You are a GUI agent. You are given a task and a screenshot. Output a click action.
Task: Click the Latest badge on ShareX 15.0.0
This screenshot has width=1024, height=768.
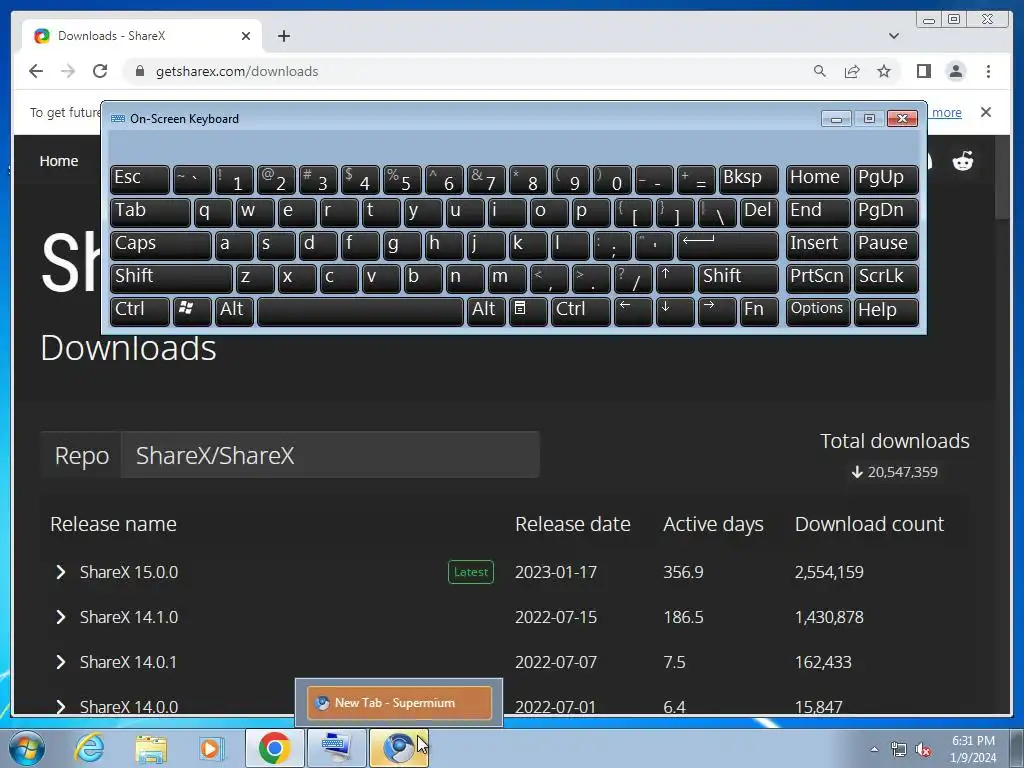pyautogui.click(x=471, y=572)
